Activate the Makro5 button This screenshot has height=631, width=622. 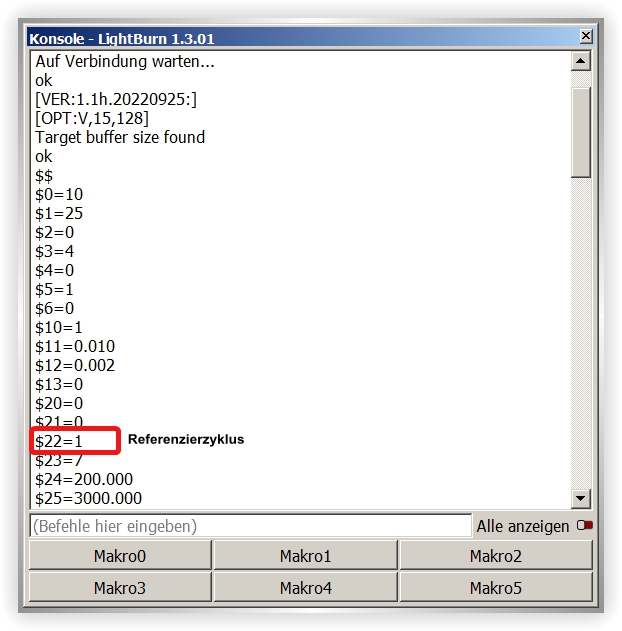(496, 588)
